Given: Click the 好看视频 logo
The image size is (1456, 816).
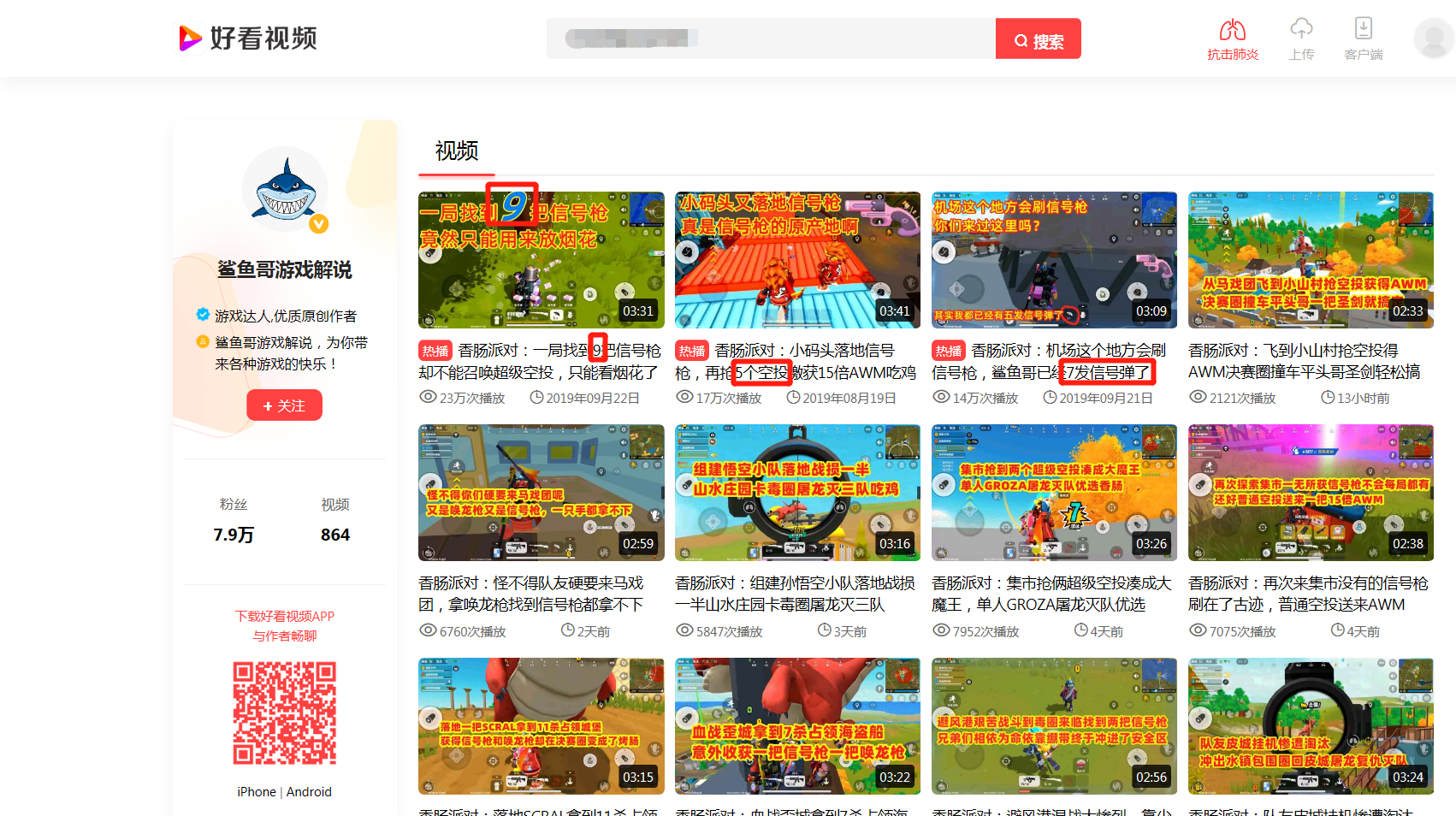Looking at the screenshot, I should (x=247, y=38).
